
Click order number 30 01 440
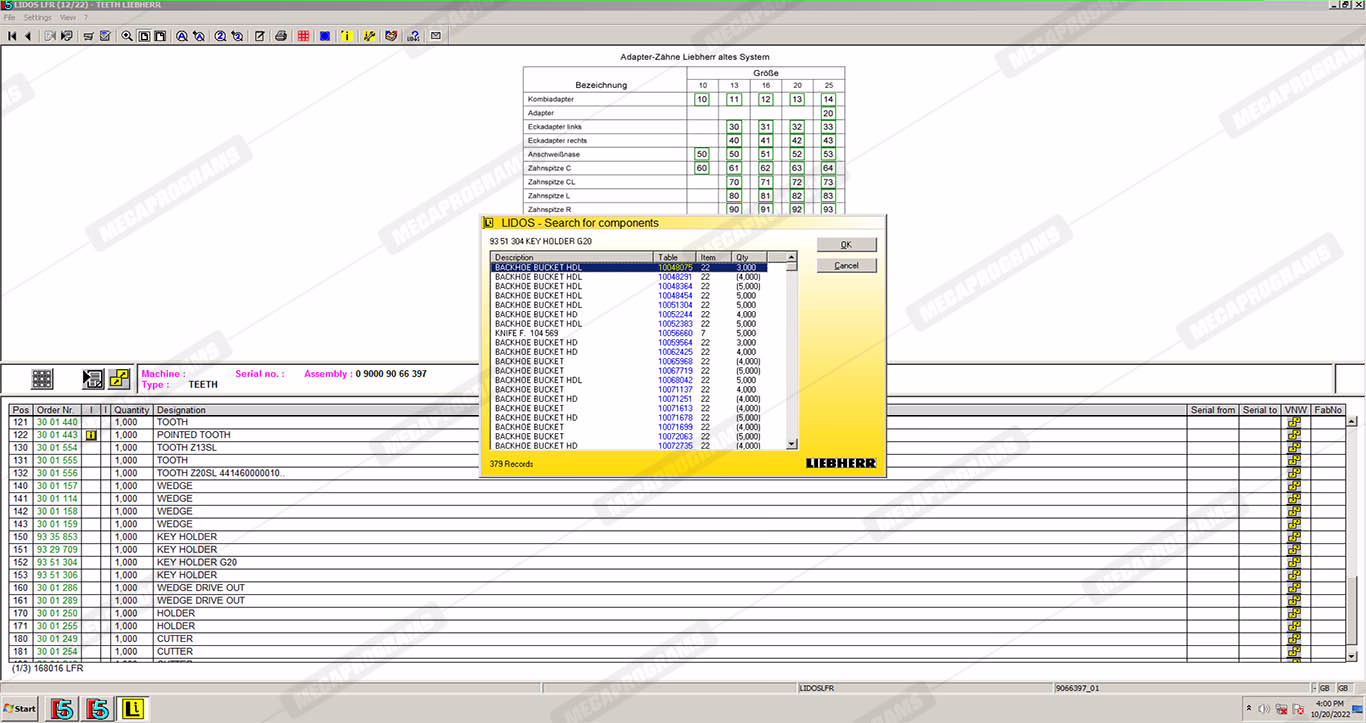57,422
